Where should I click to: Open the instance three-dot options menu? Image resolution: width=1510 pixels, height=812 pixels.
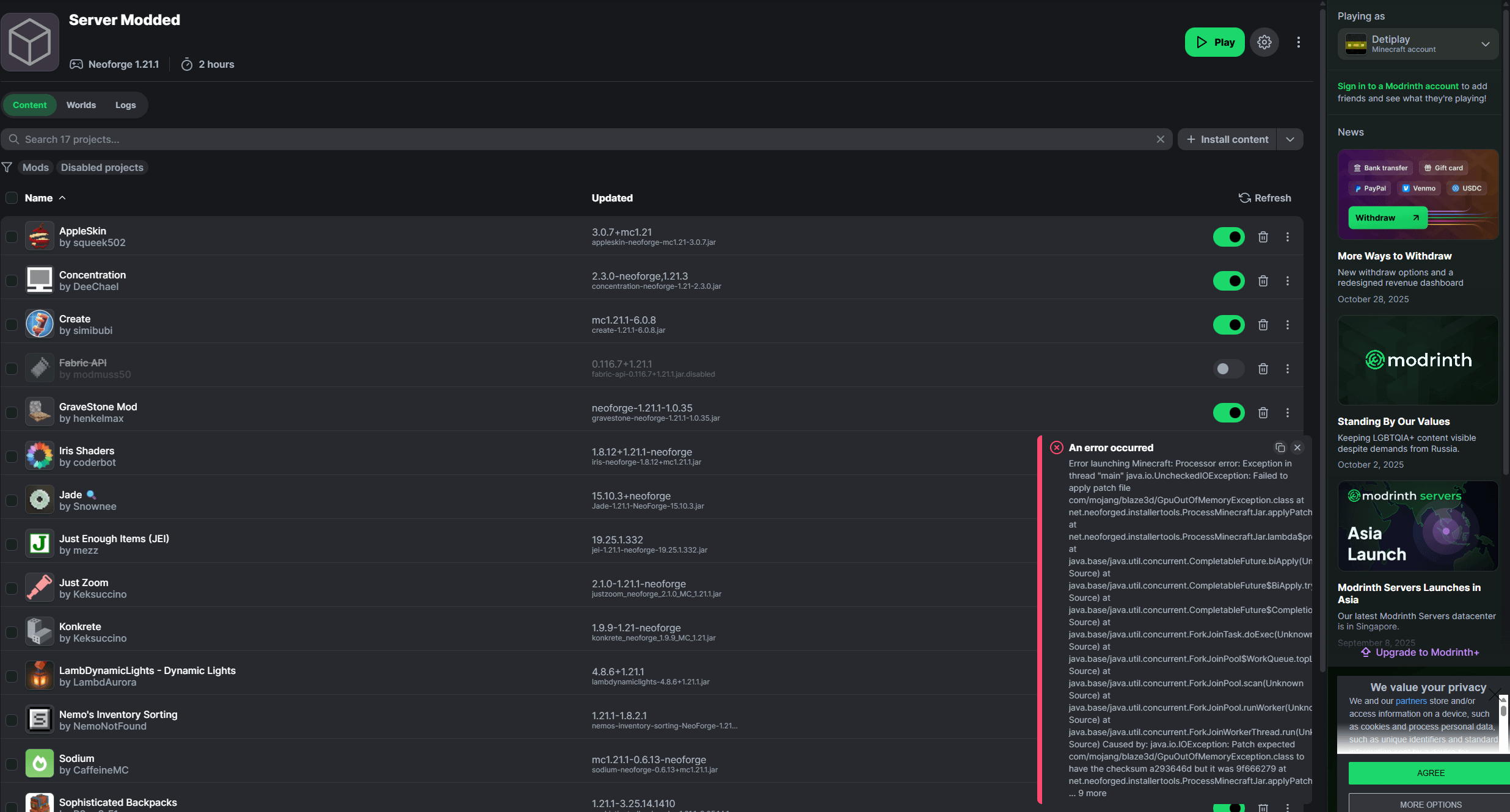coord(1298,42)
